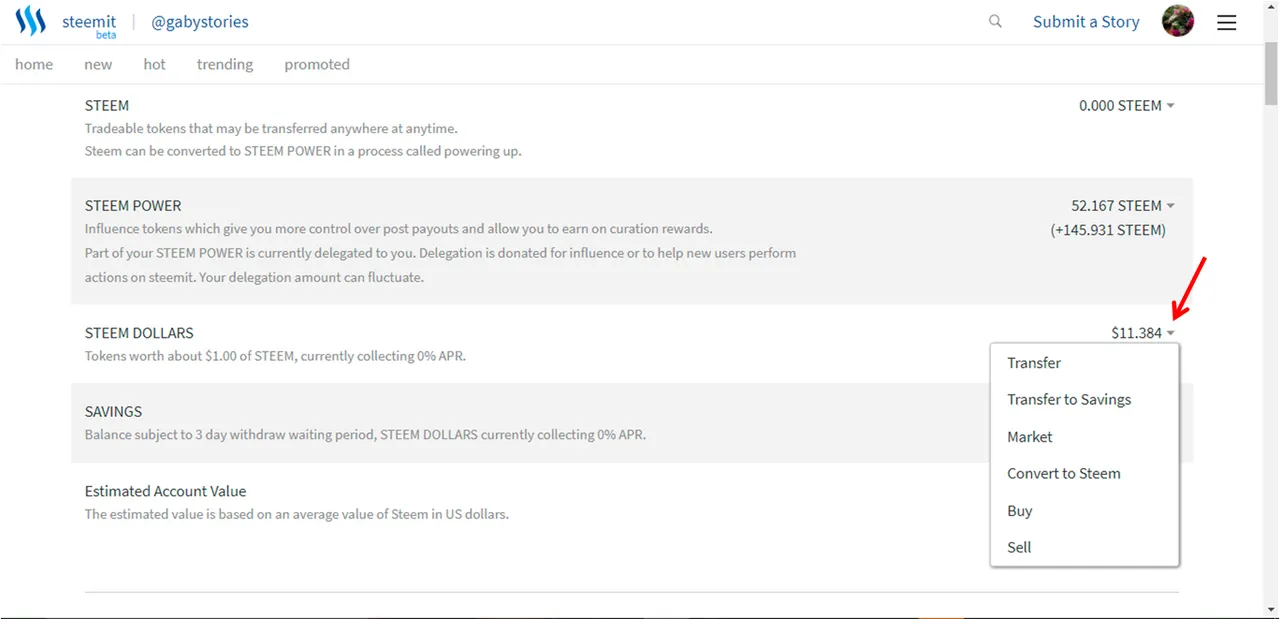Switch to the trending tab
This screenshot has width=1280, height=620.
tap(225, 64)
